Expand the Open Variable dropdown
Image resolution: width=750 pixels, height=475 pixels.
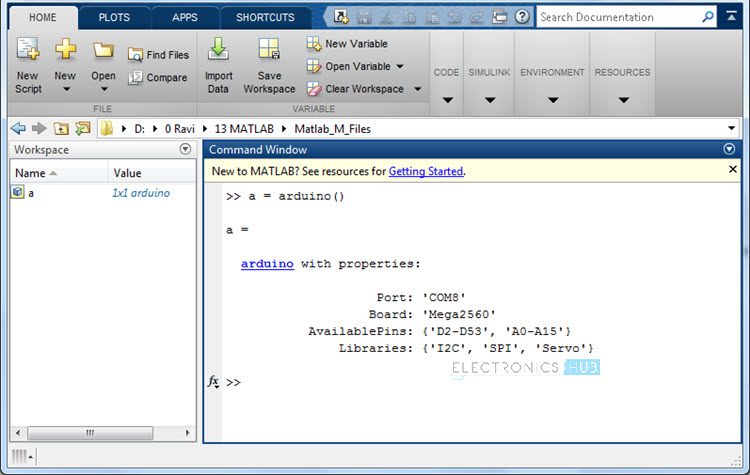[x=400, y=67]
